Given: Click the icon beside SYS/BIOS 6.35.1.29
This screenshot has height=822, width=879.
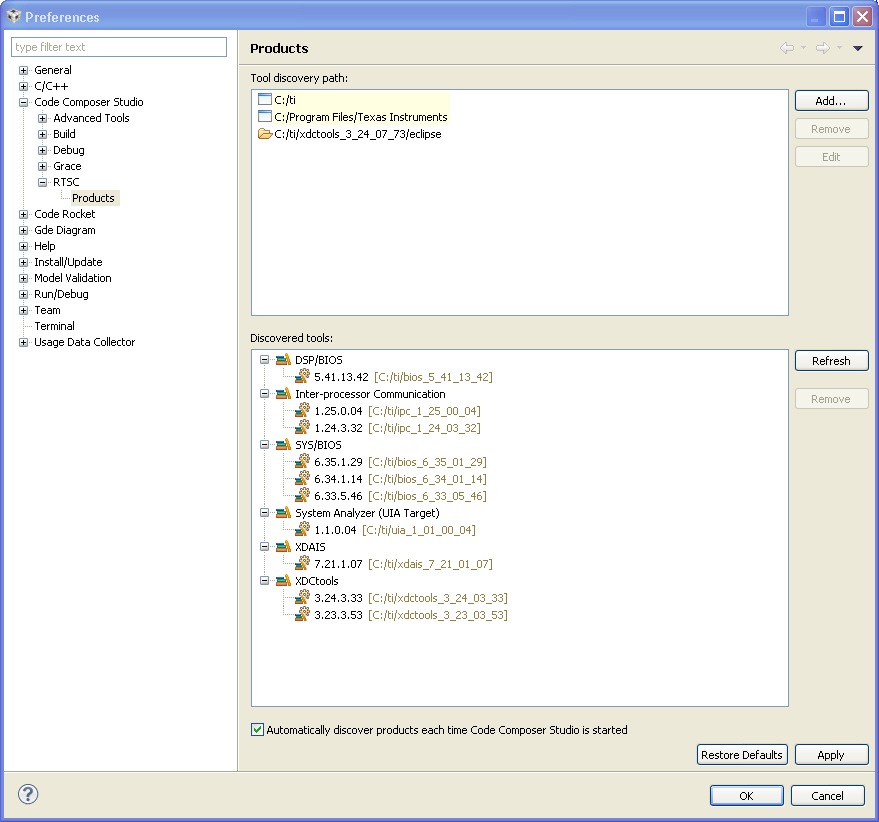Looking at the screenshot, I should pos(302,461).
